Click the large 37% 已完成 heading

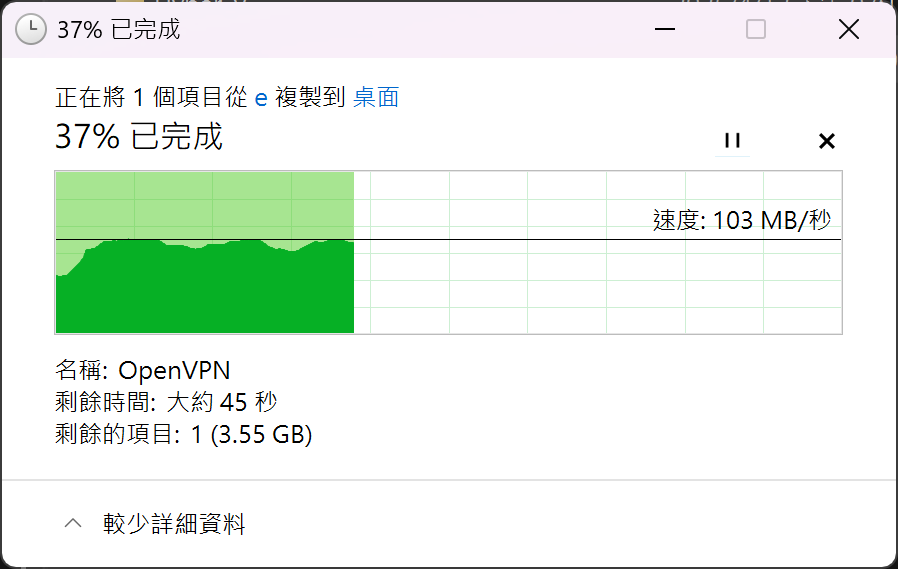(139, 137)
